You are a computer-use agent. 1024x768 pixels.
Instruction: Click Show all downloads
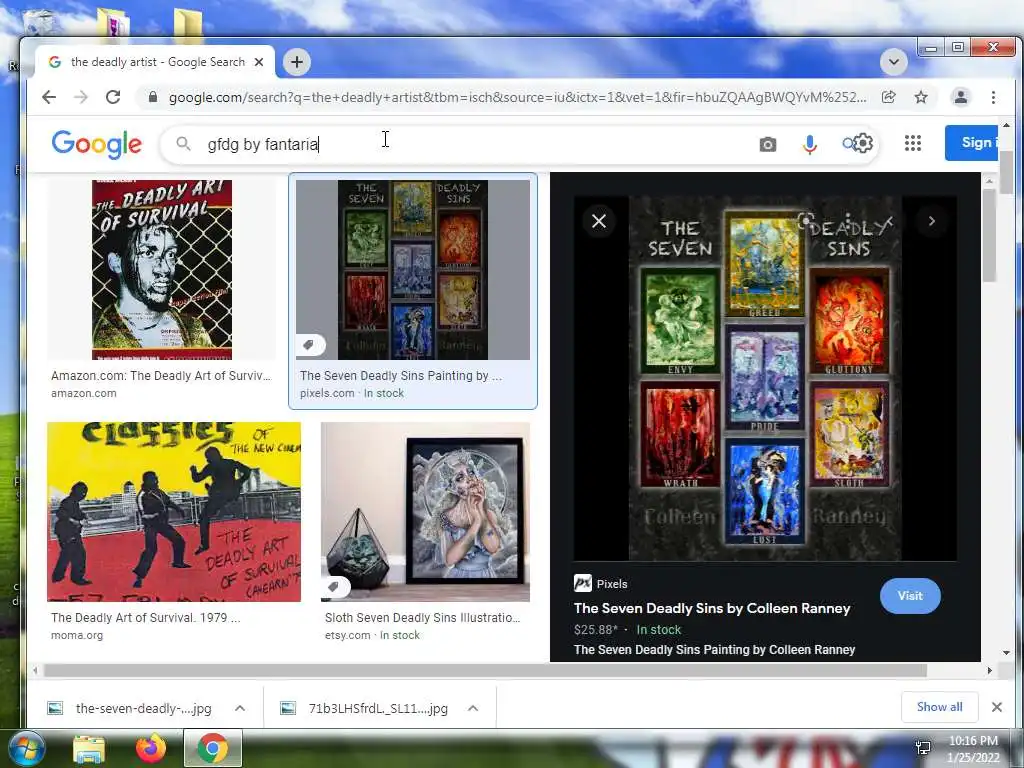click(939, 707)
